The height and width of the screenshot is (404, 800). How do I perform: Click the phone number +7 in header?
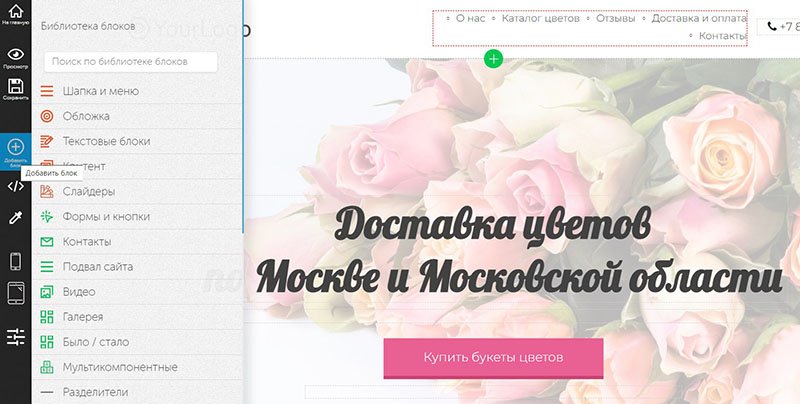click(788, 26)
